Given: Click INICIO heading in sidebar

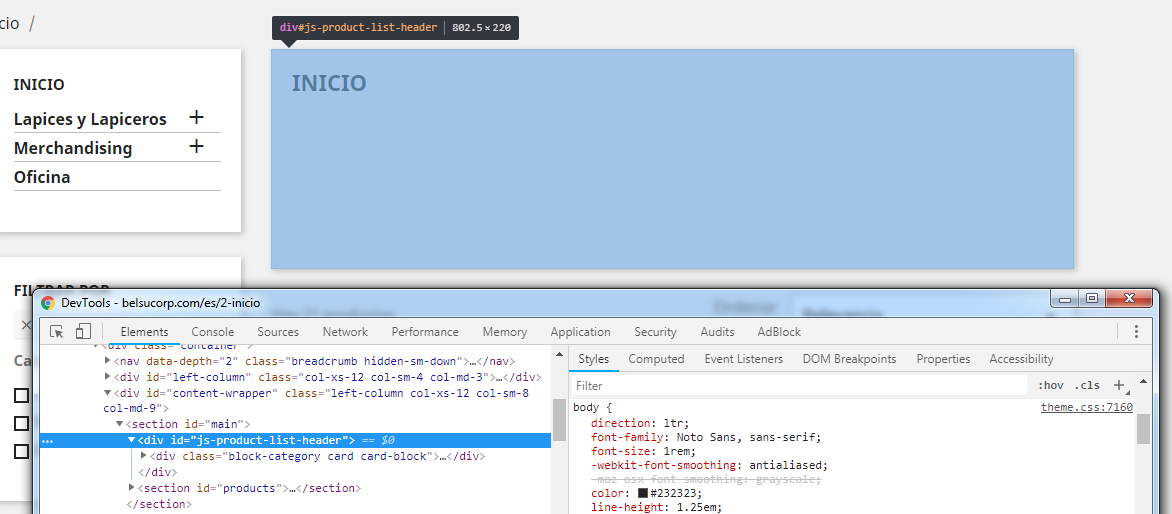Looking at the screenshot, I should 39,84.
